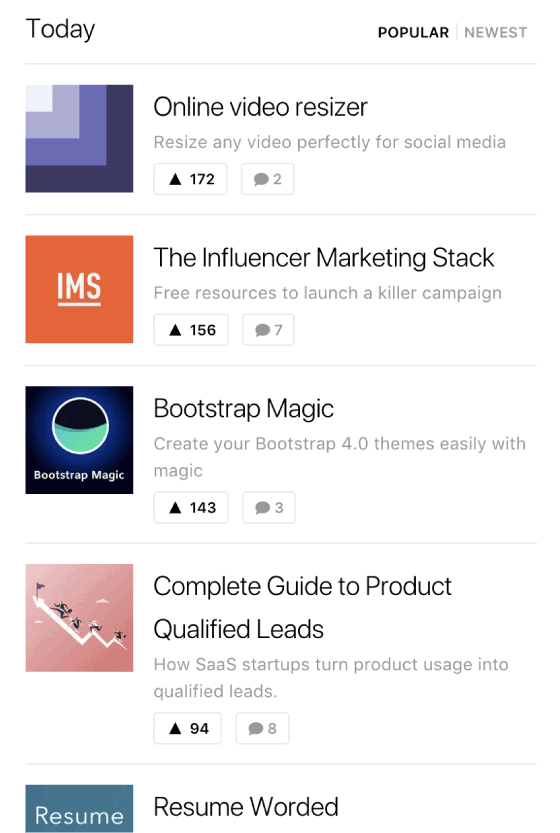Open Complete Guide to Product Qualified Leads title
Screen dimensions: 560x833
point(302,608)
